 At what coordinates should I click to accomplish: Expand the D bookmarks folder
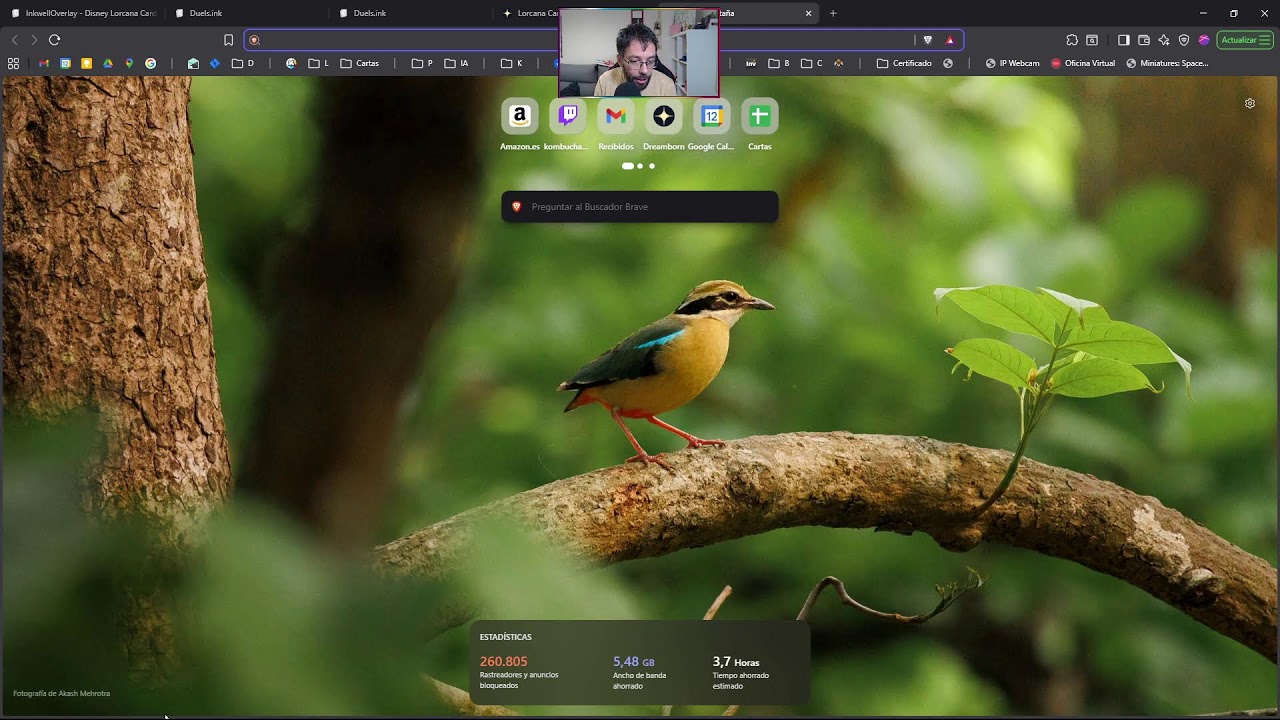243,63
